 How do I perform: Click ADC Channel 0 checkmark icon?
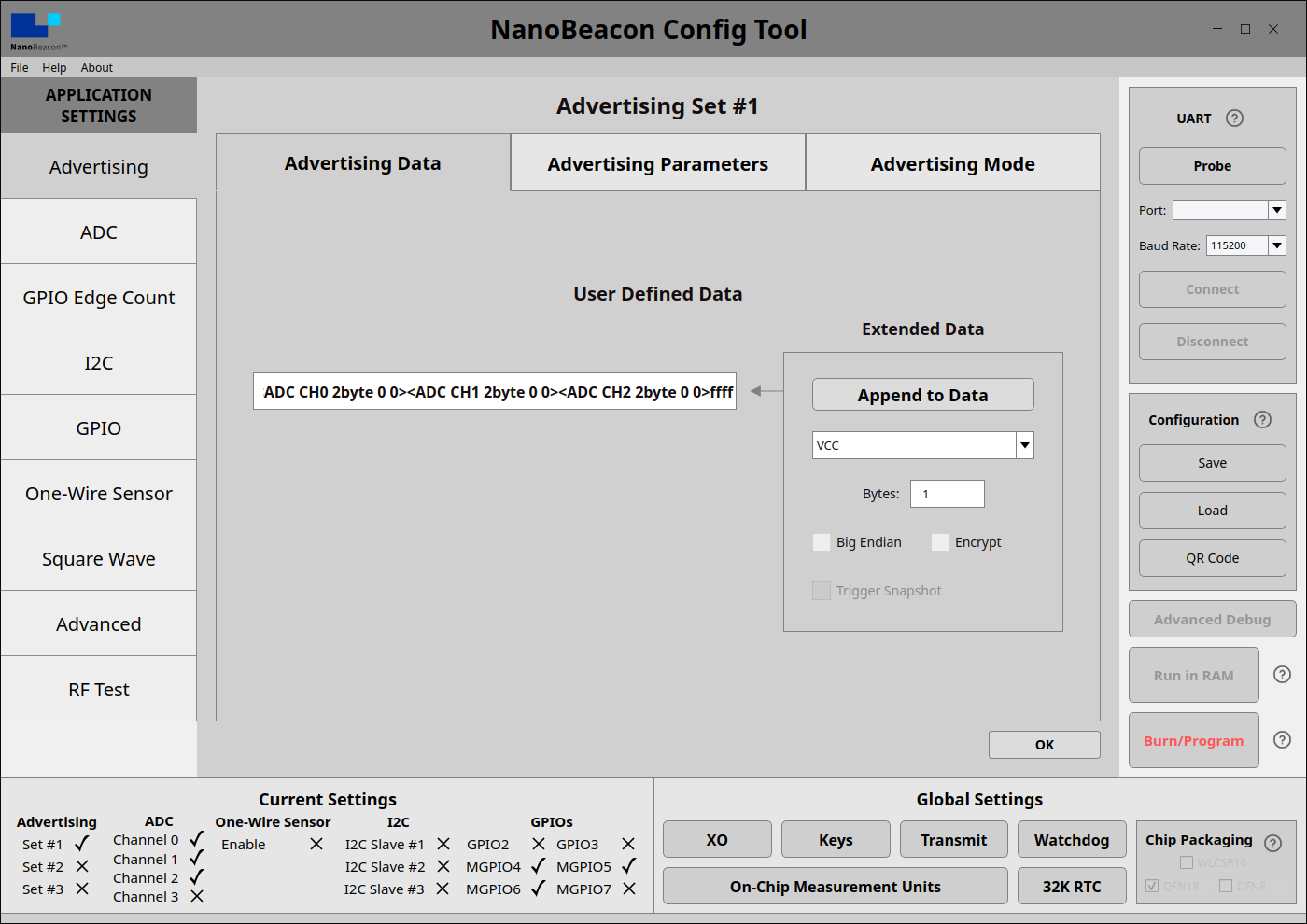click(x=196, y=838)
